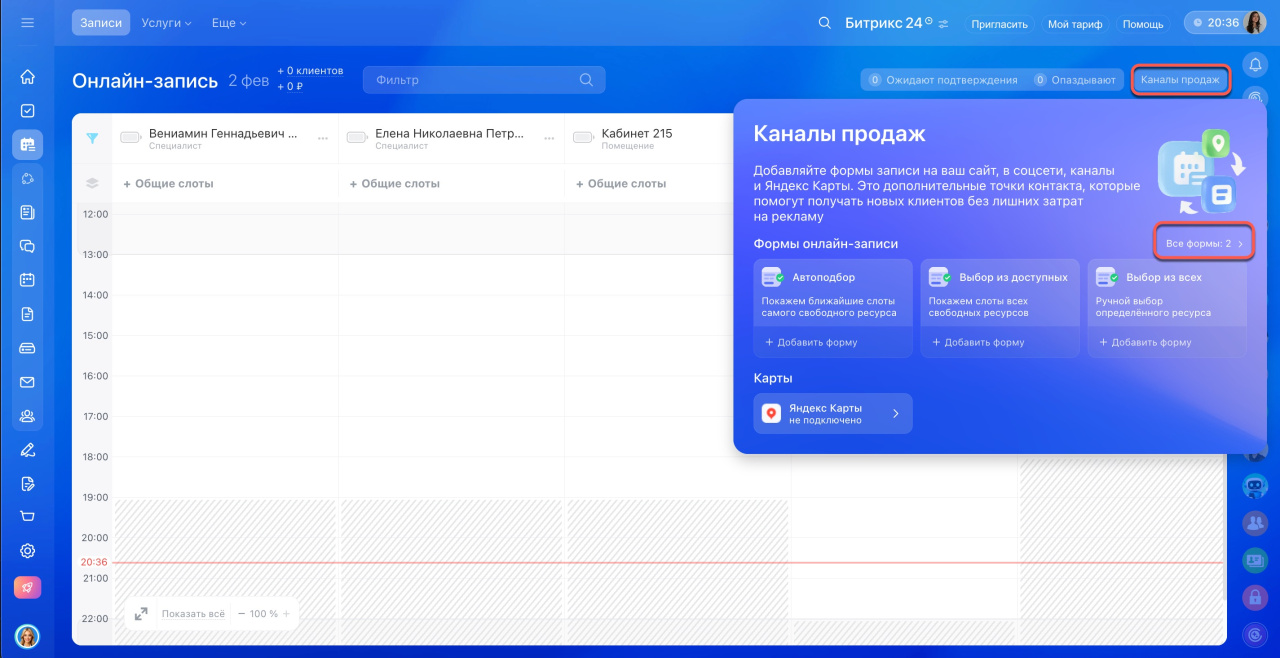The image size is (1280, 658).
Task: Open Все формы: 2 list
Action: click(1204, 243)
